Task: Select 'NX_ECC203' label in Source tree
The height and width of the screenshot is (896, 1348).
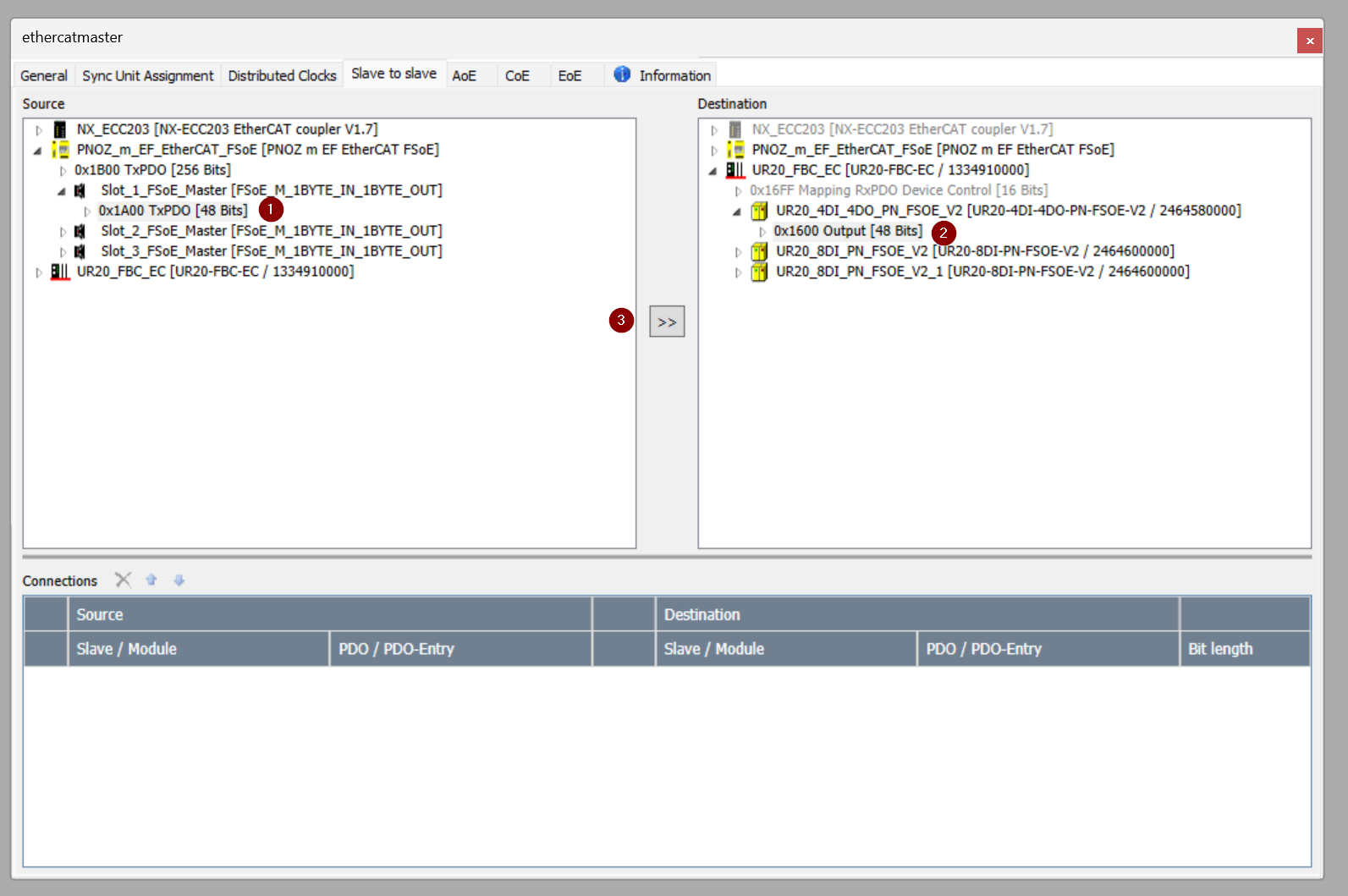Action: [228, 129]
